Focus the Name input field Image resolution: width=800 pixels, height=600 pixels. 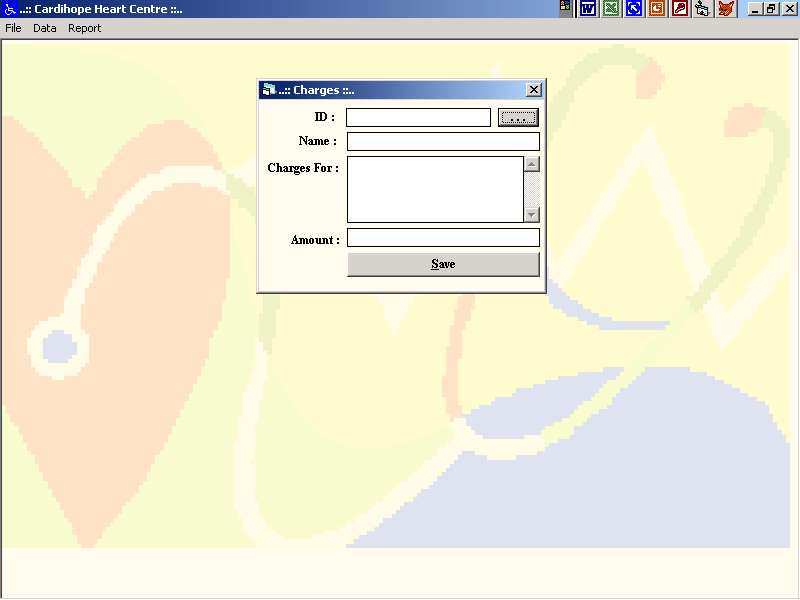pyautogui.click(x=443, y=142)
